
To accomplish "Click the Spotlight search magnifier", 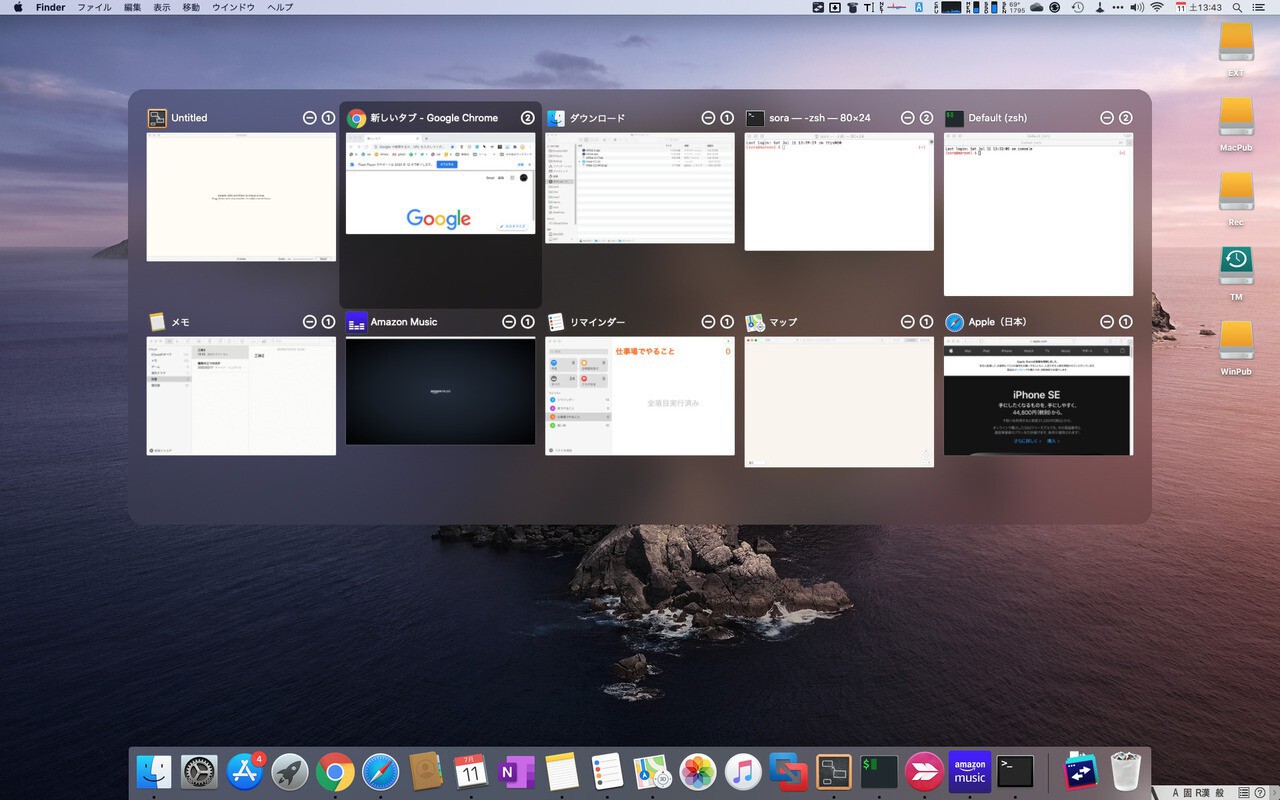I will [x=1238, y=7].
